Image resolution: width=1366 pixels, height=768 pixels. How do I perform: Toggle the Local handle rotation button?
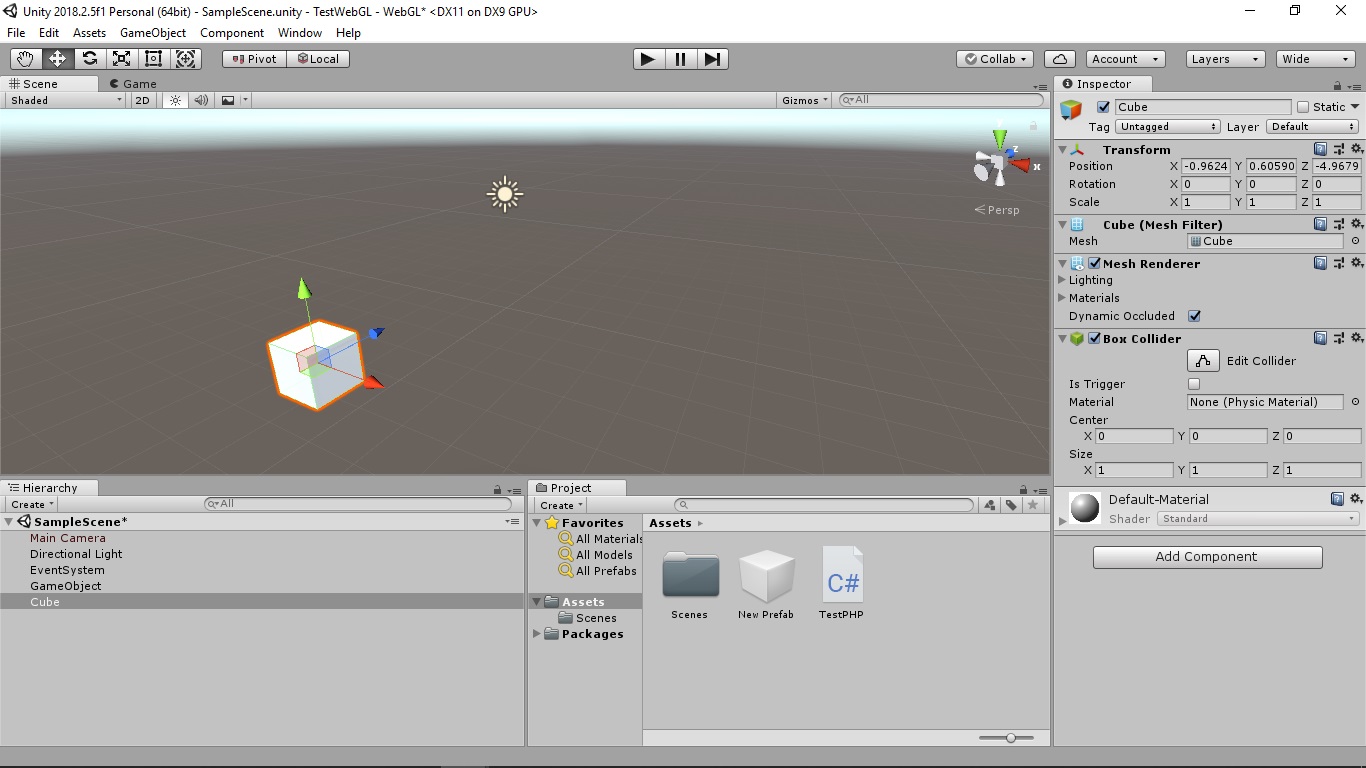pyautogui.click(x=318, y=59)
